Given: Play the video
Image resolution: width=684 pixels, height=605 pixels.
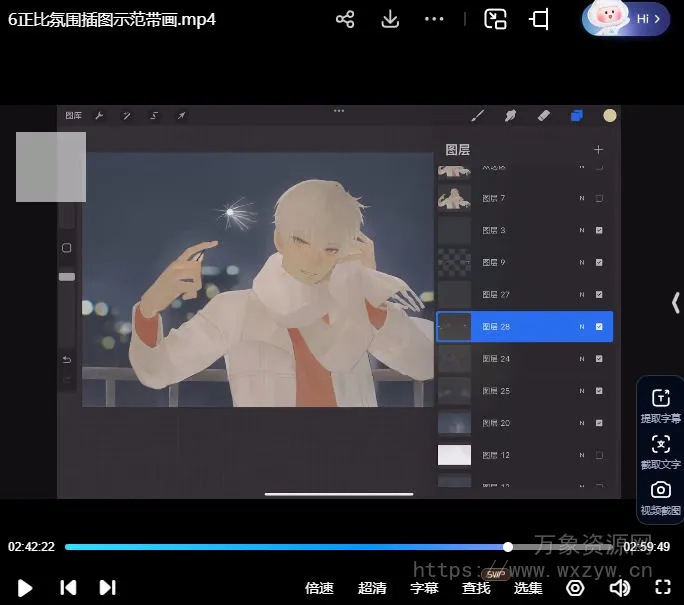Looking at the screenshot, I should tap(26, 588).
